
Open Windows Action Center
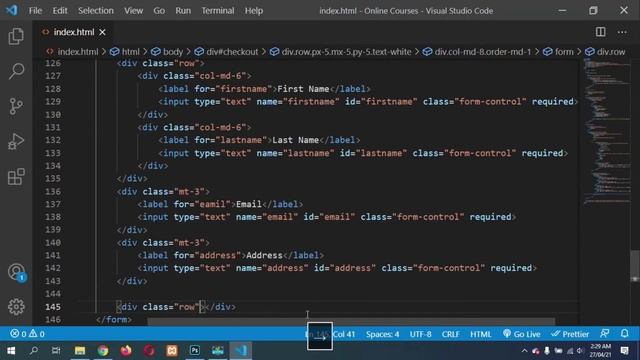tap(624, 351)
